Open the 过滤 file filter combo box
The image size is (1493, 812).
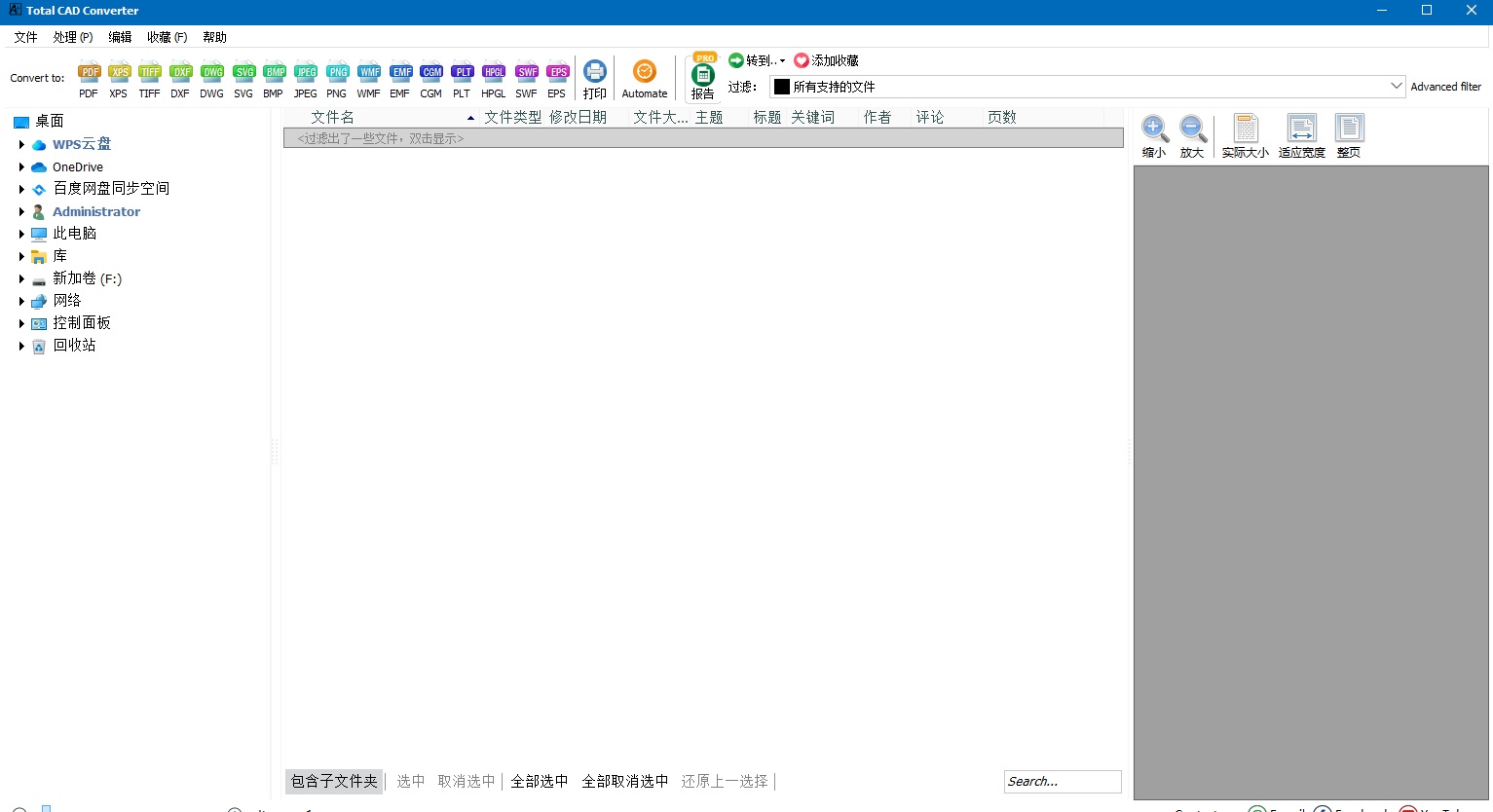1087,87
